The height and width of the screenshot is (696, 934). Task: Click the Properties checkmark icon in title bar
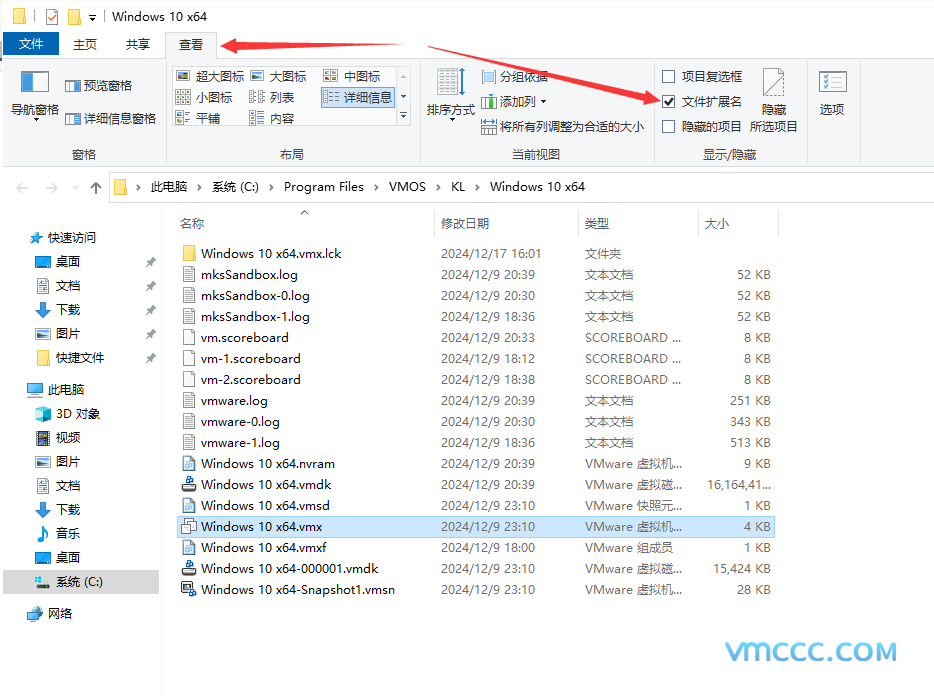52,17
